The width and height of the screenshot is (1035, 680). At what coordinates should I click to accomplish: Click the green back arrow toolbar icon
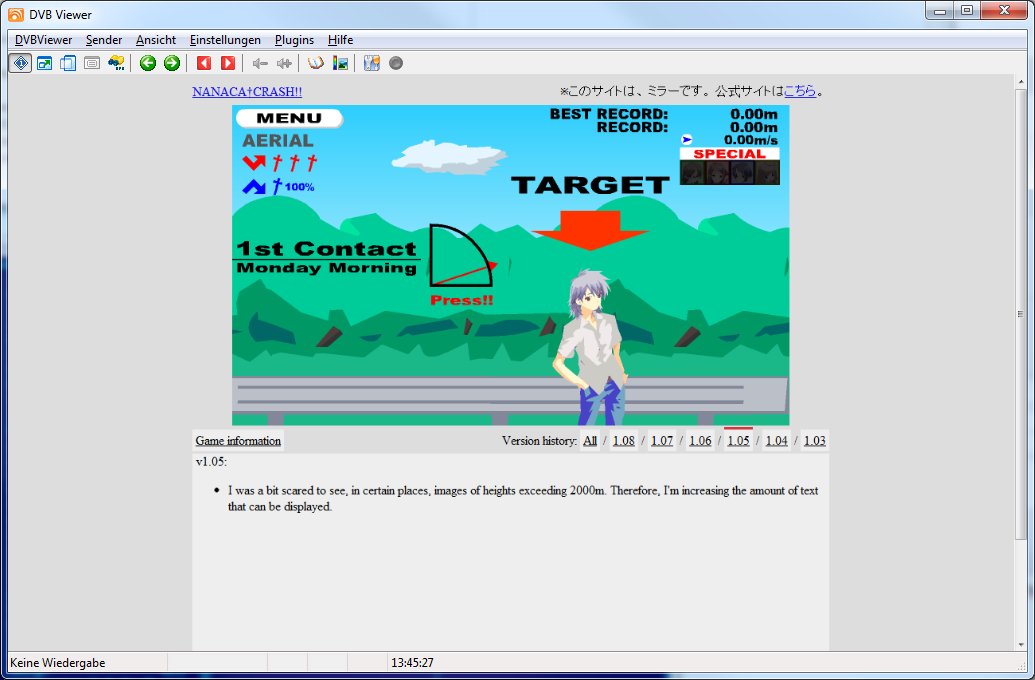[x=148, y=63]
